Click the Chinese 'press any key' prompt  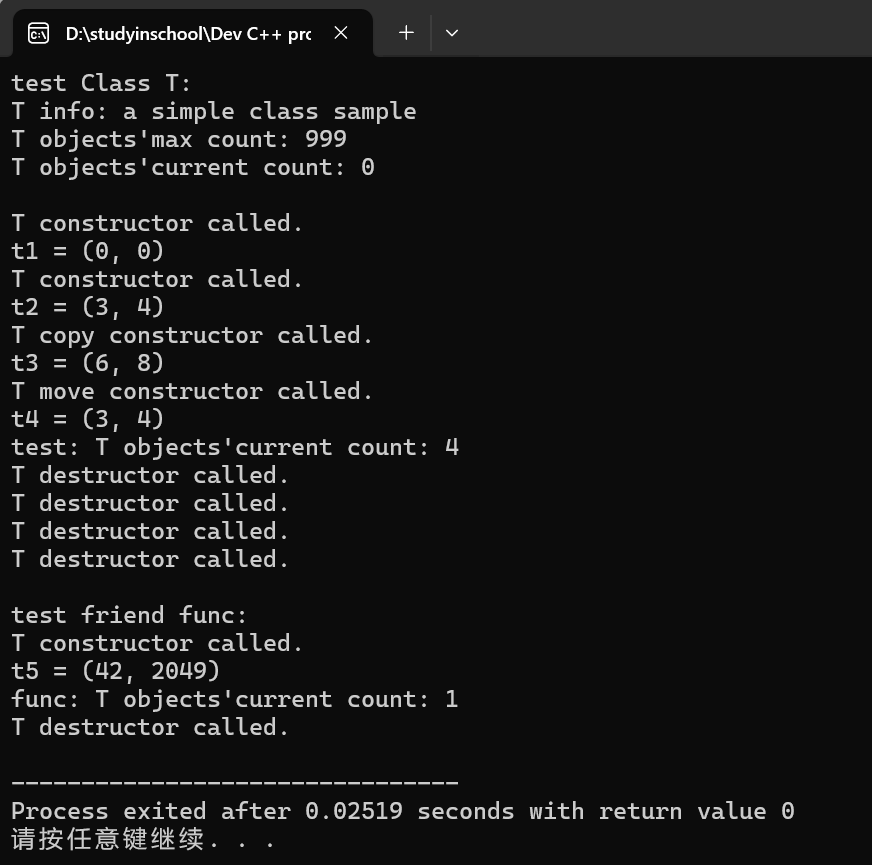142,839
